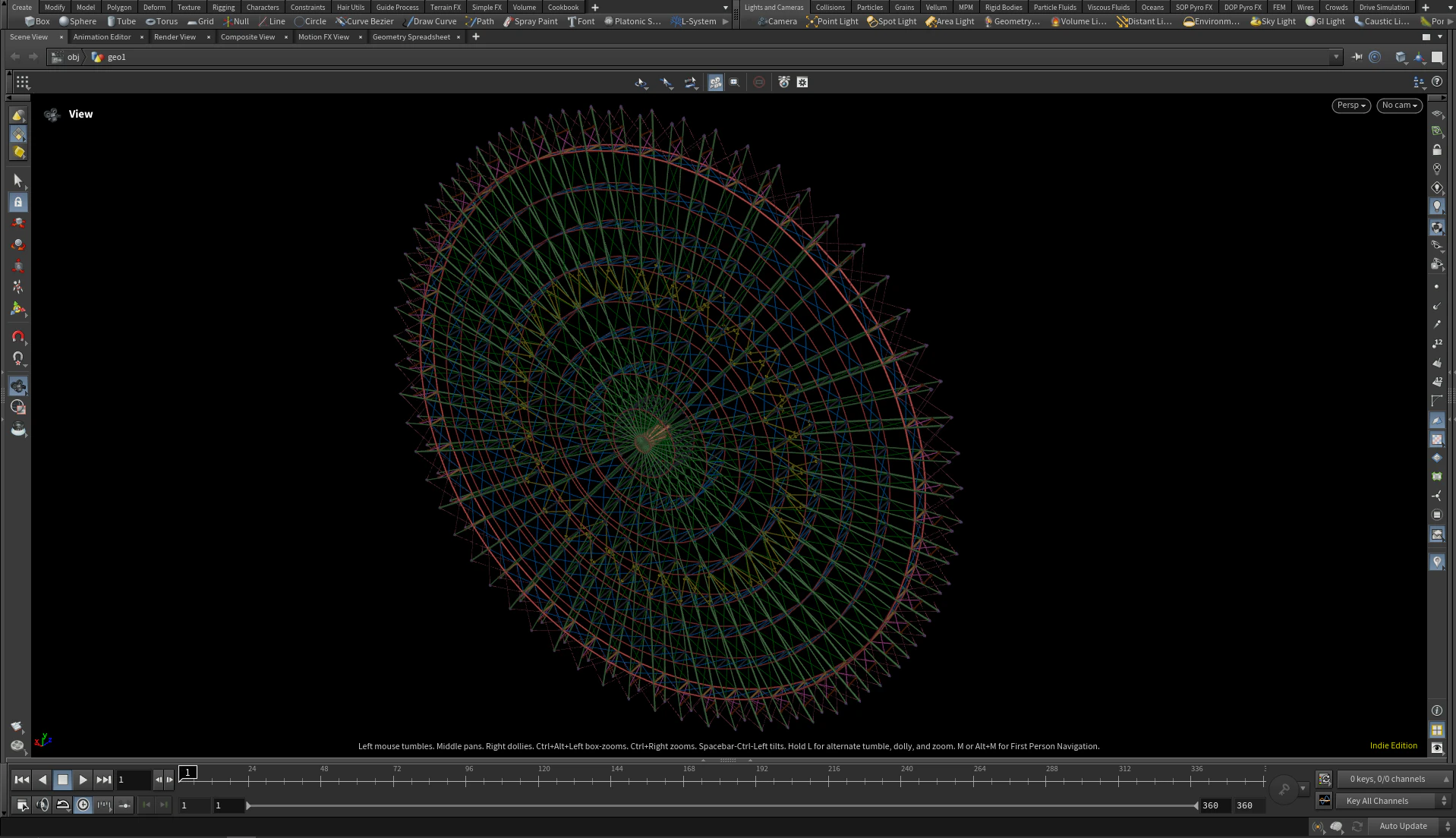Open the Persp viewport dropdown
This screenshot has width=1456, height=838.
pos(1350,106)
